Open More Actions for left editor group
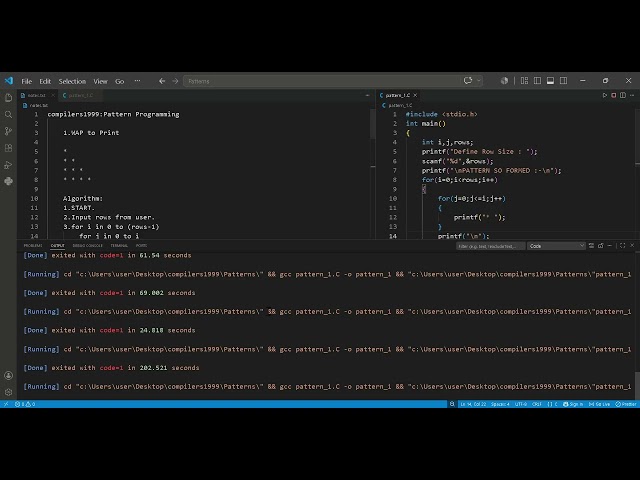The image size is (640, 480). point(367,95)
